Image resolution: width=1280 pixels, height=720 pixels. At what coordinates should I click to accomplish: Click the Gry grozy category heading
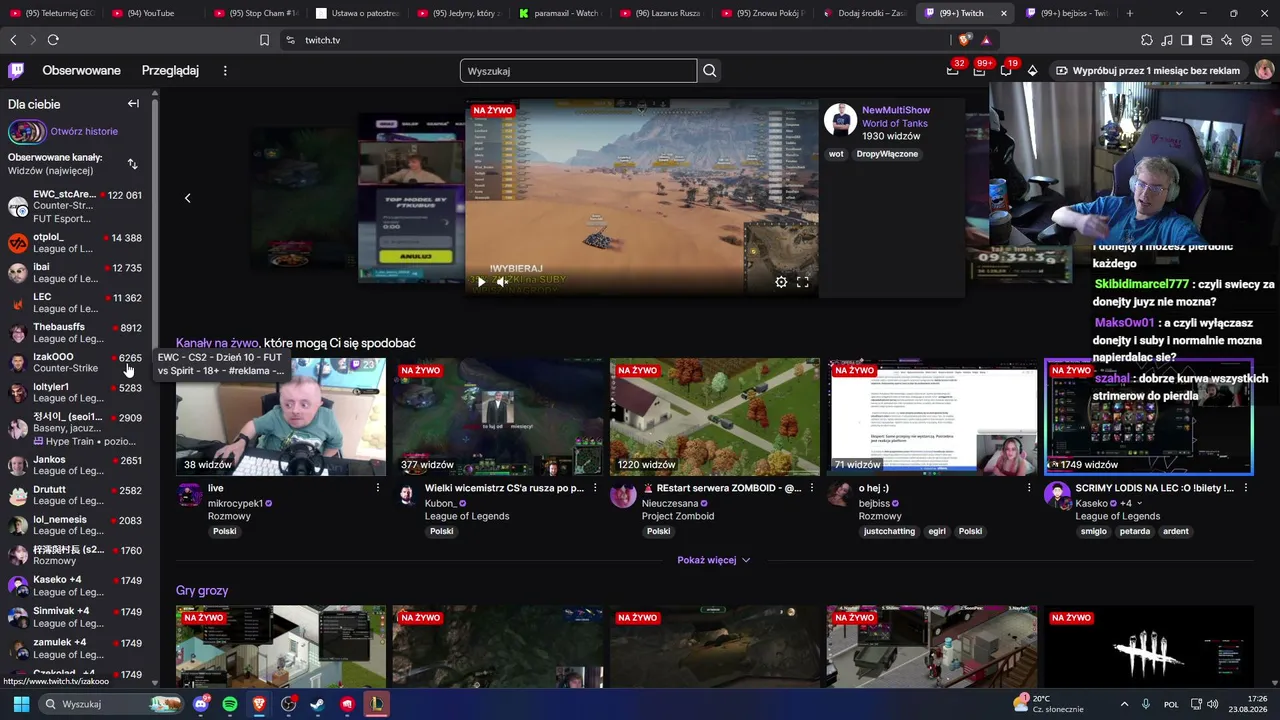pos(202,591)
